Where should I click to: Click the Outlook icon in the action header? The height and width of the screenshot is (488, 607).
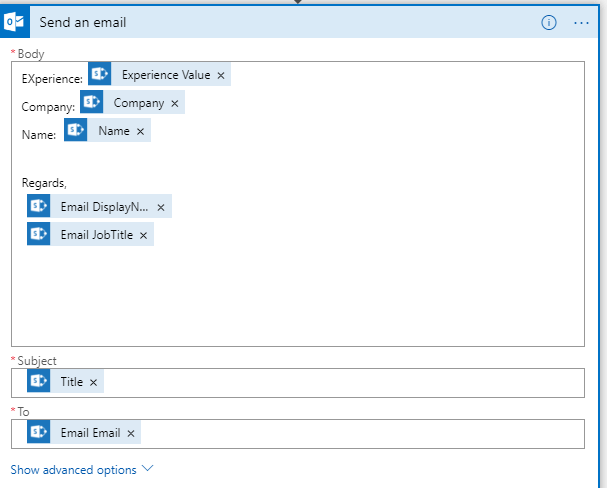pyautogui.click(x=15, y=22)
